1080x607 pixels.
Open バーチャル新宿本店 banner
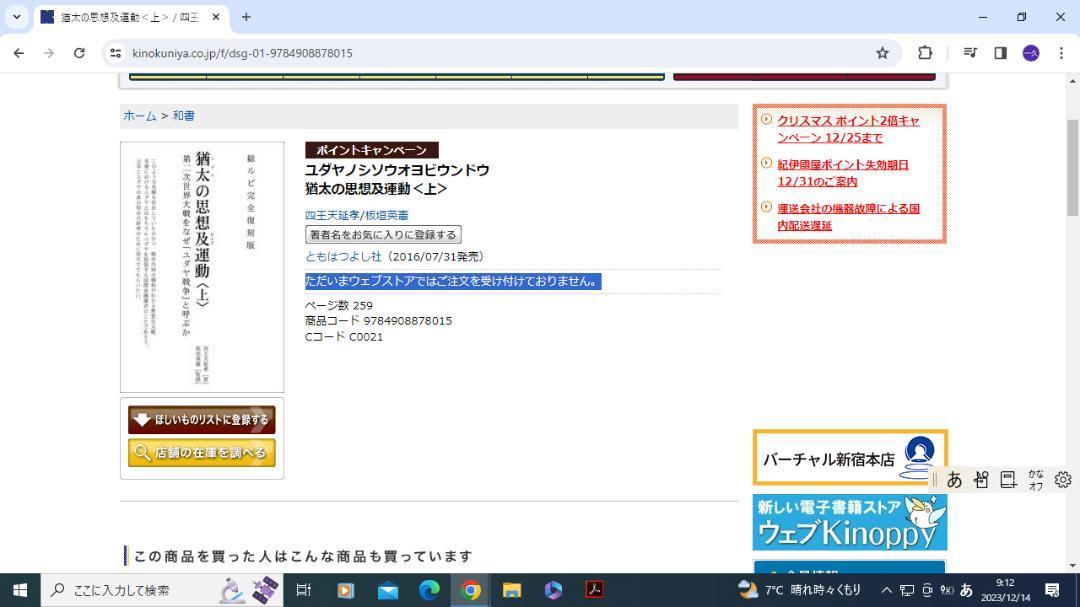click(850, 457)
